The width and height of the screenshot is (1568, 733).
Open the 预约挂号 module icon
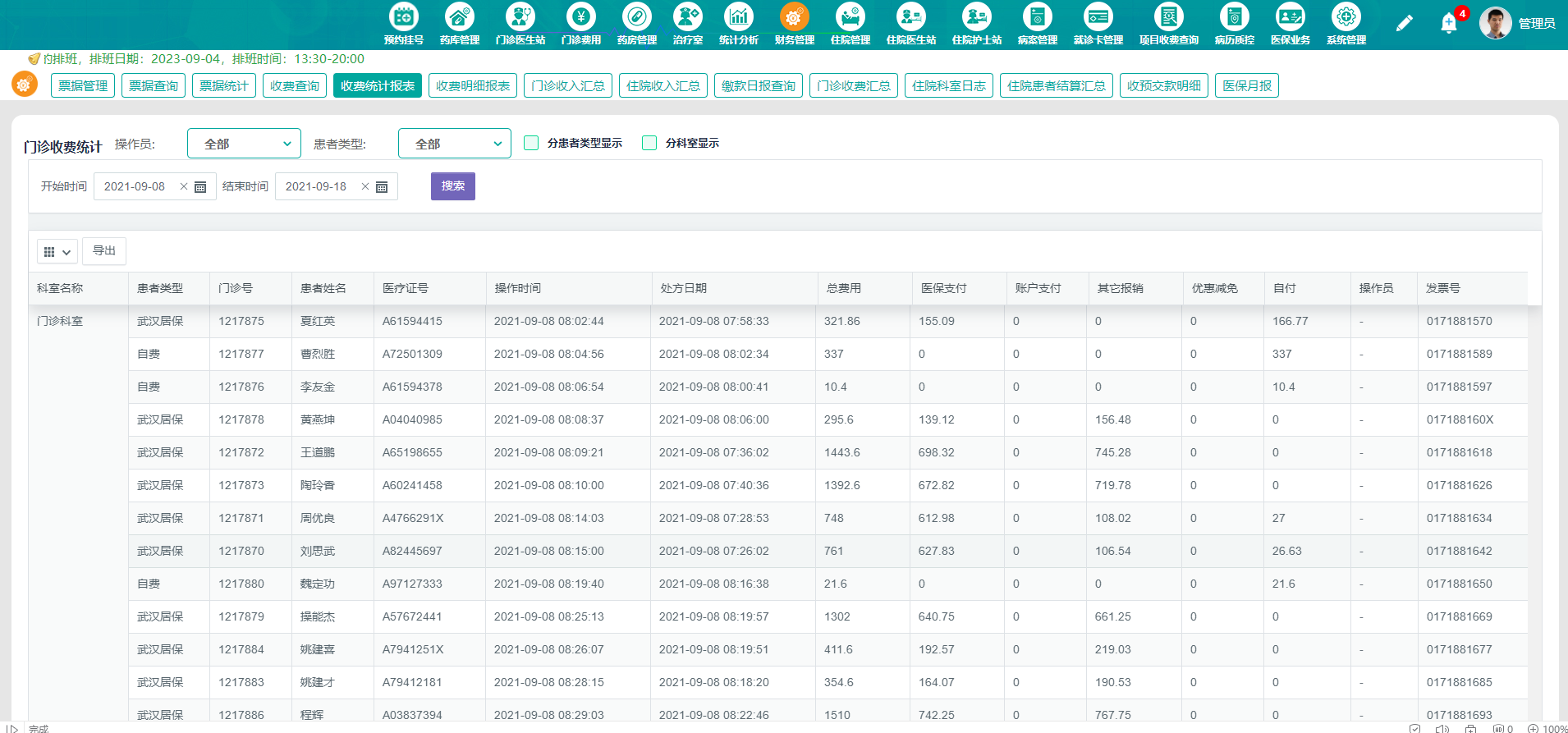(403, 17)
